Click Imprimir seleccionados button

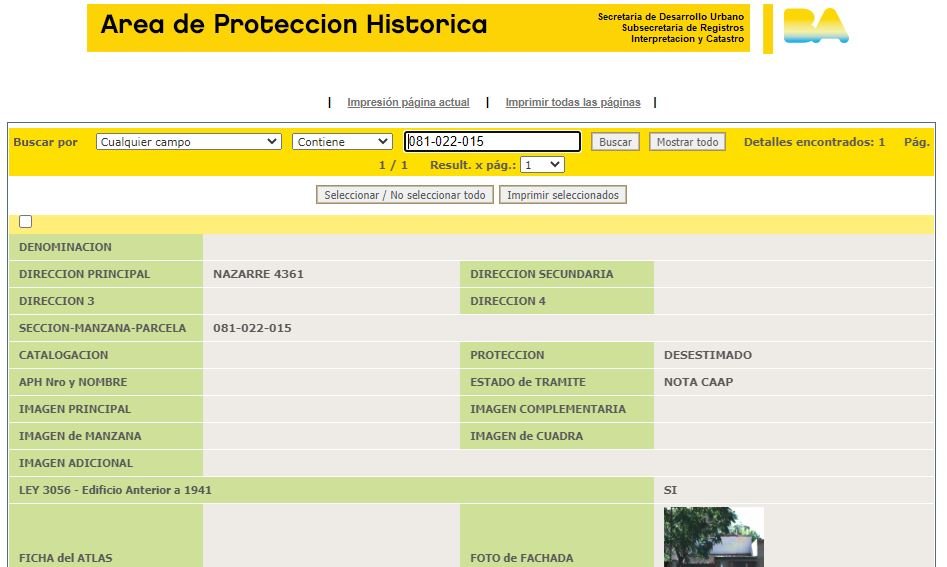click(563, 195)
